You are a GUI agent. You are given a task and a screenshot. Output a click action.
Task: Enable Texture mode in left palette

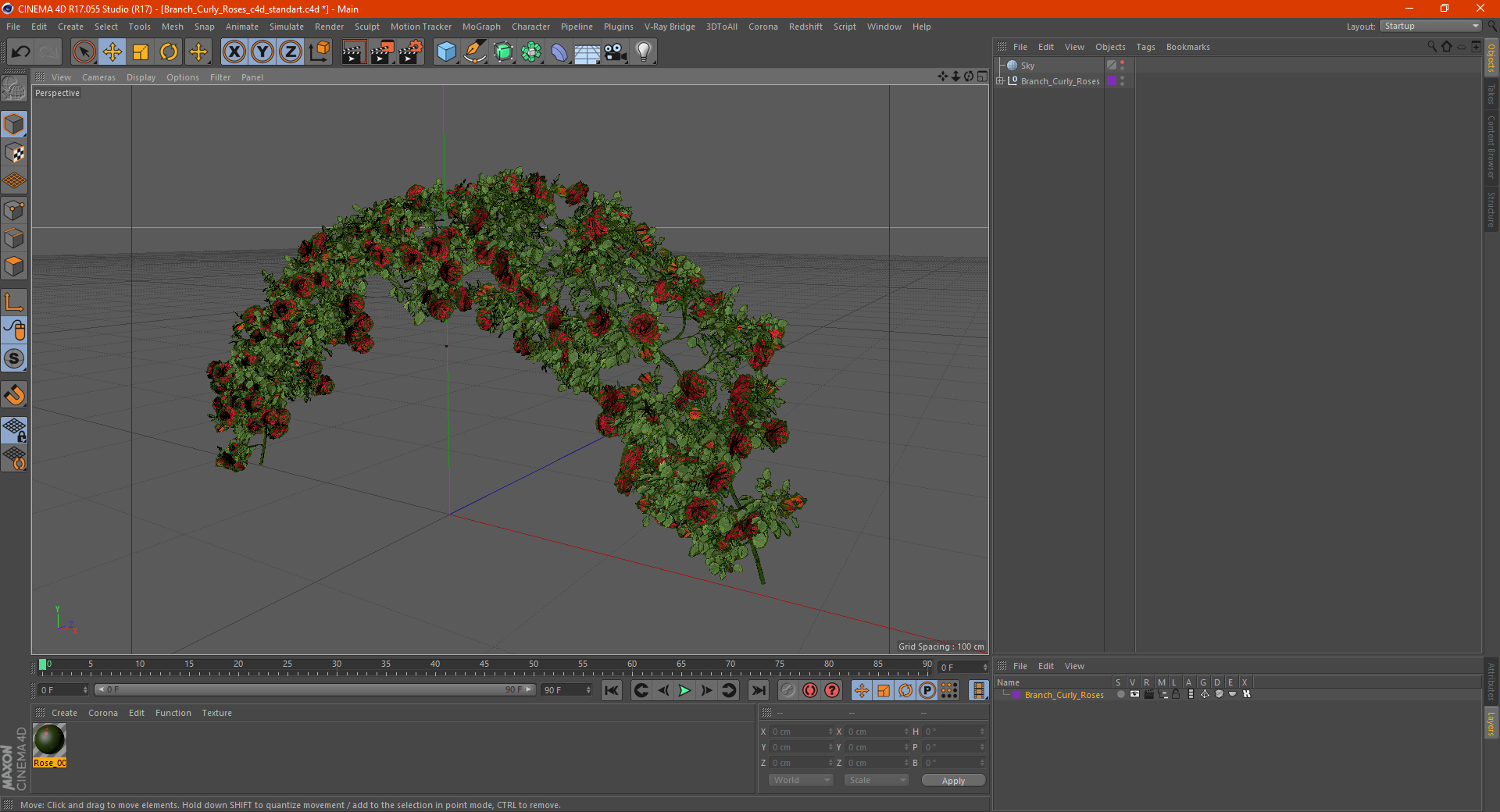(14, 153)
